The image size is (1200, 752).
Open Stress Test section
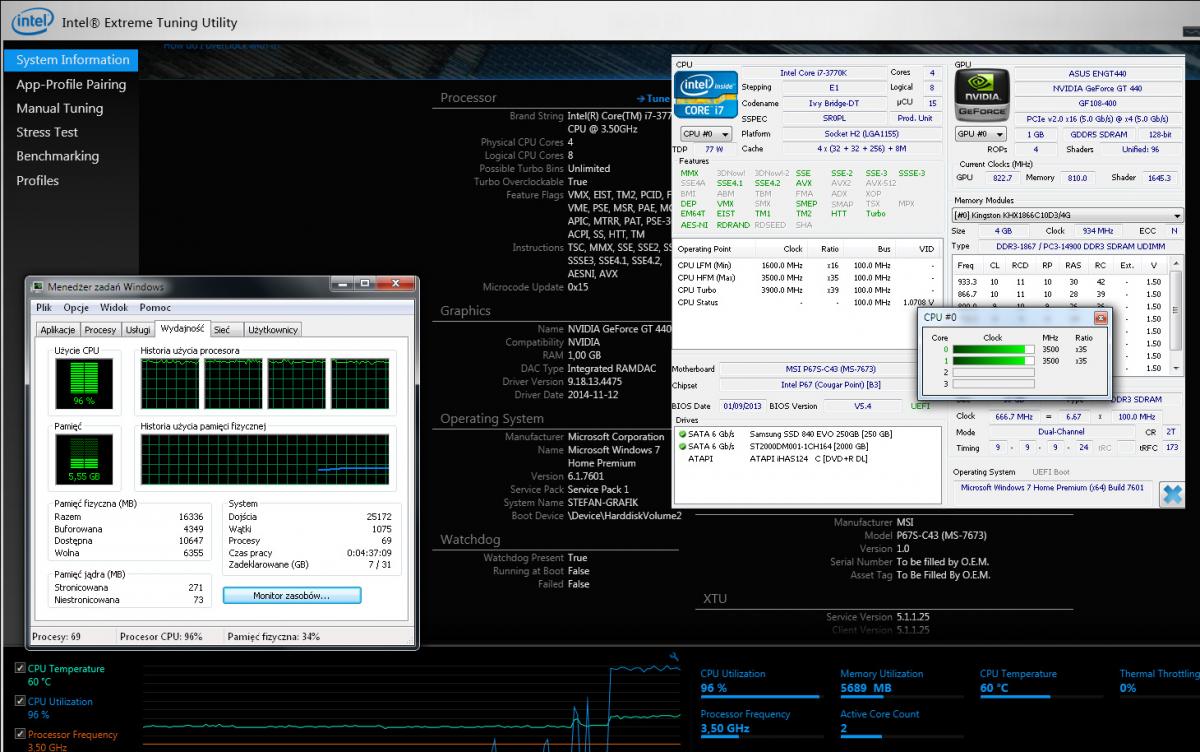click(x=47, y=132)
